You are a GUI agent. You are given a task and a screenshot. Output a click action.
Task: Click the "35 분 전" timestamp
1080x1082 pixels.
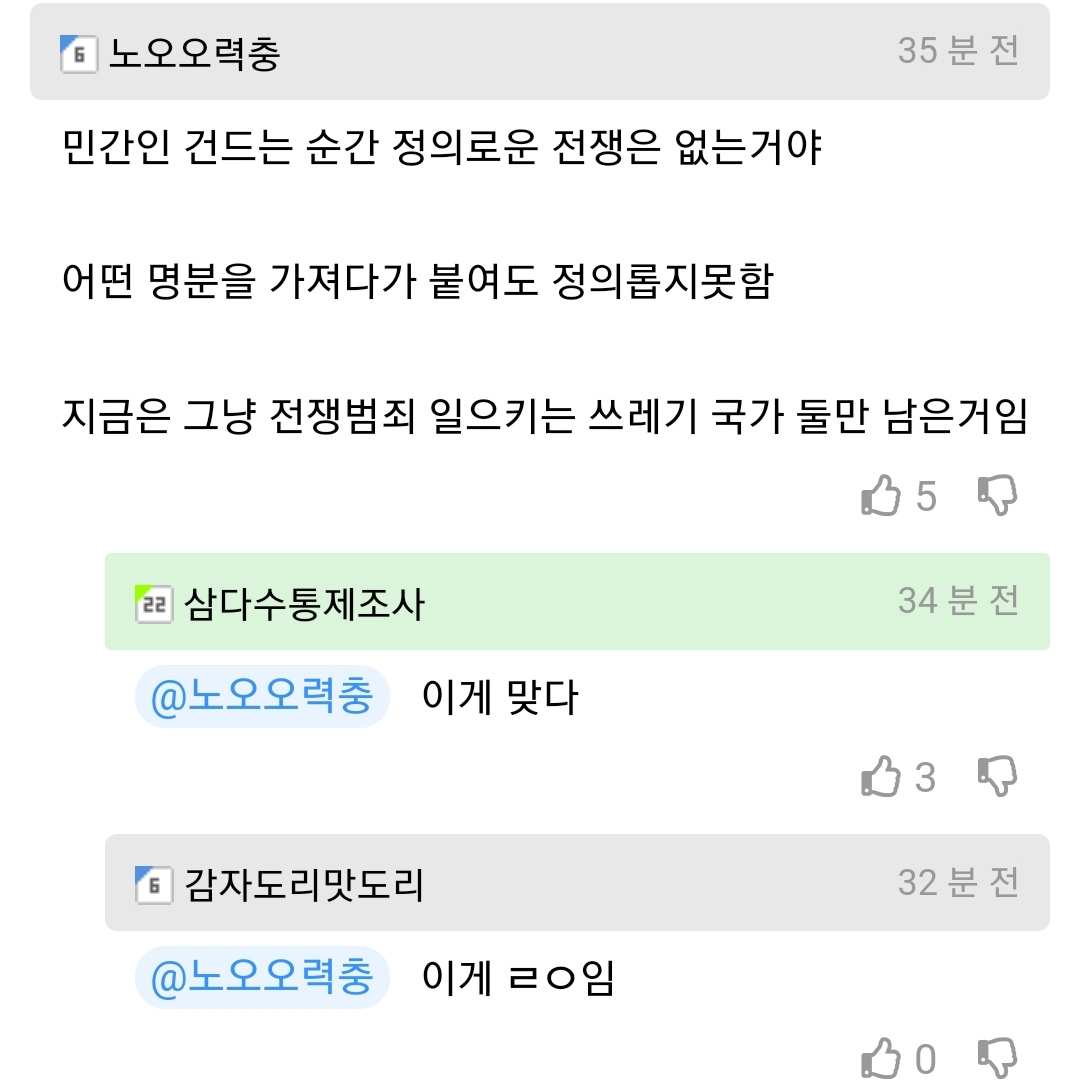(957, 51)
